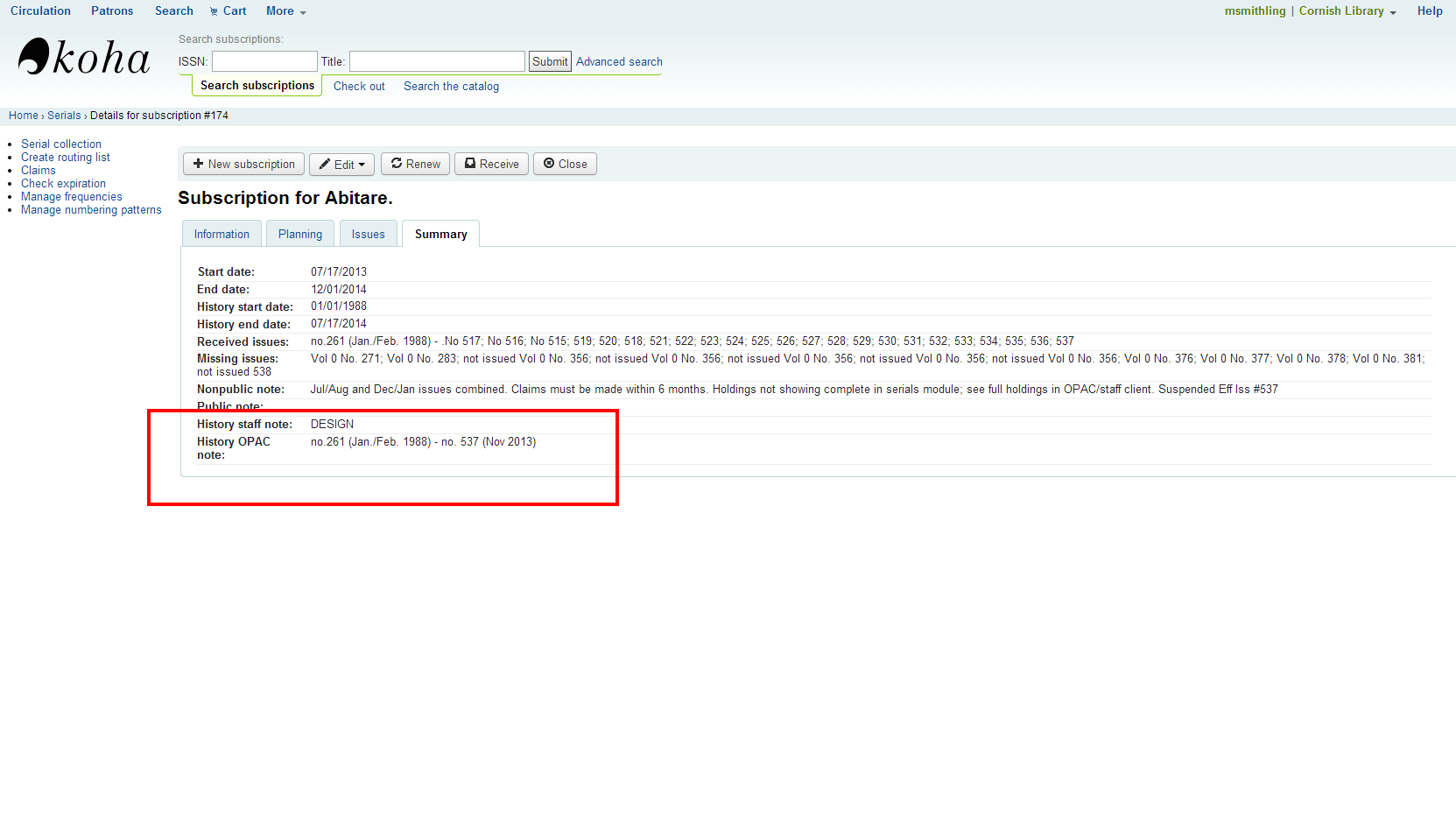The image size is (1456, 816).
Task: Open the Cart with the cart icon
Action: 228,11
